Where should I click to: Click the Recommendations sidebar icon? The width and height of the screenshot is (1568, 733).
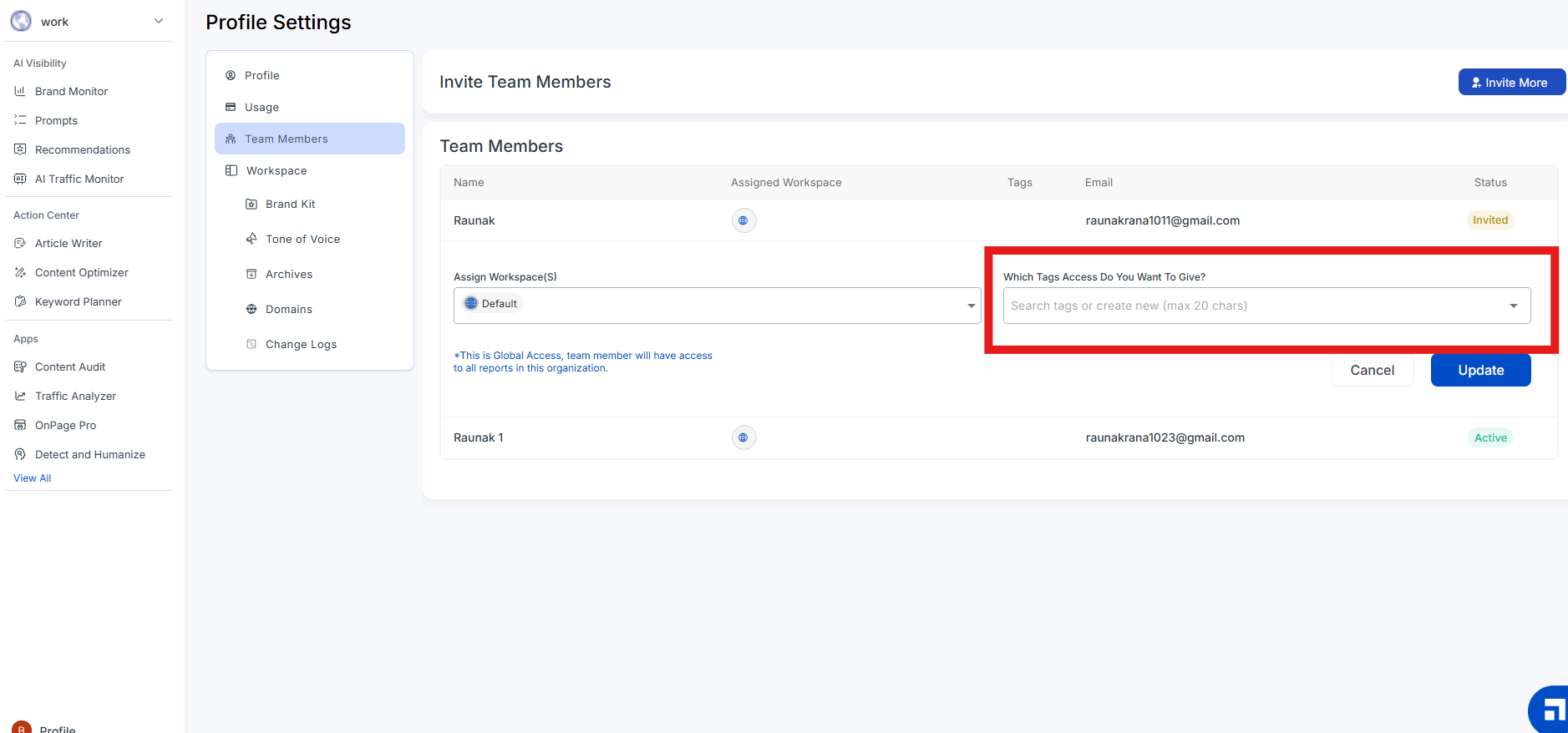coord(20,149)
